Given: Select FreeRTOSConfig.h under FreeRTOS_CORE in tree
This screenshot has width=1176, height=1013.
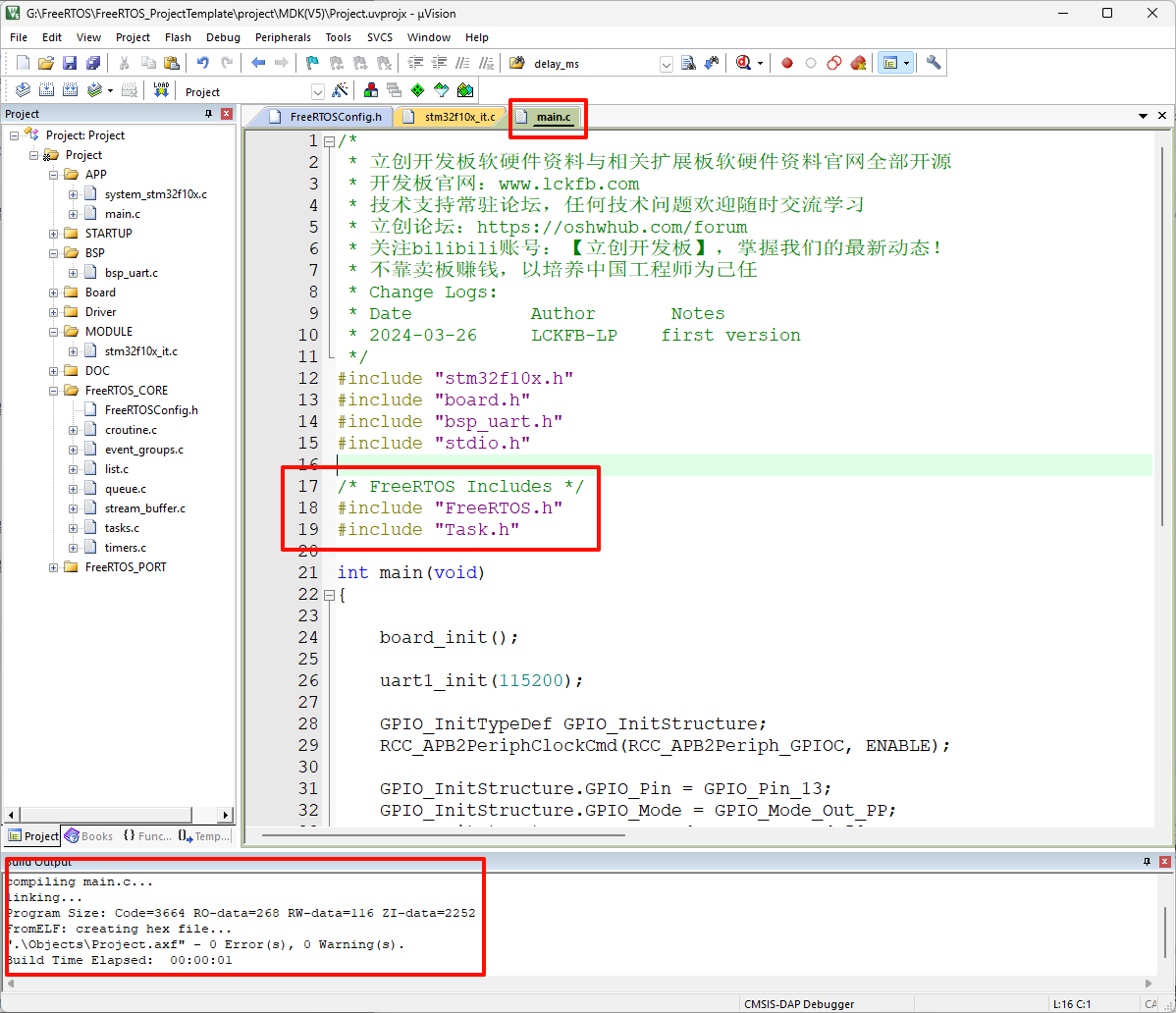Looking at the screenshot, I should [151, 410].
